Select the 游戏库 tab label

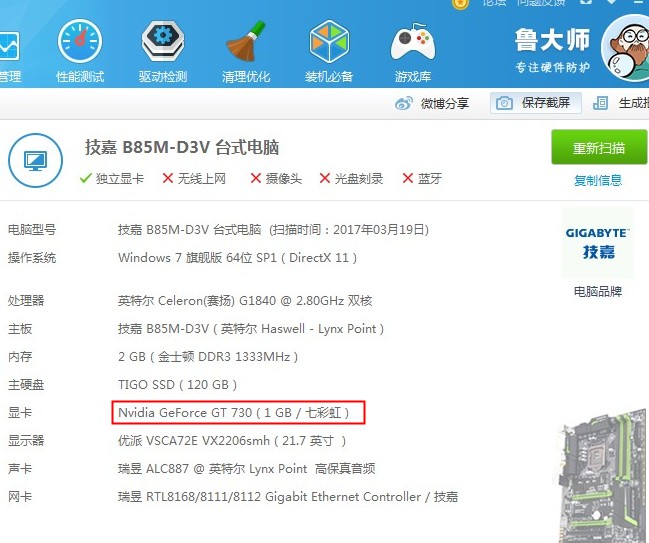pyautogui.click(x=413, y=76)
